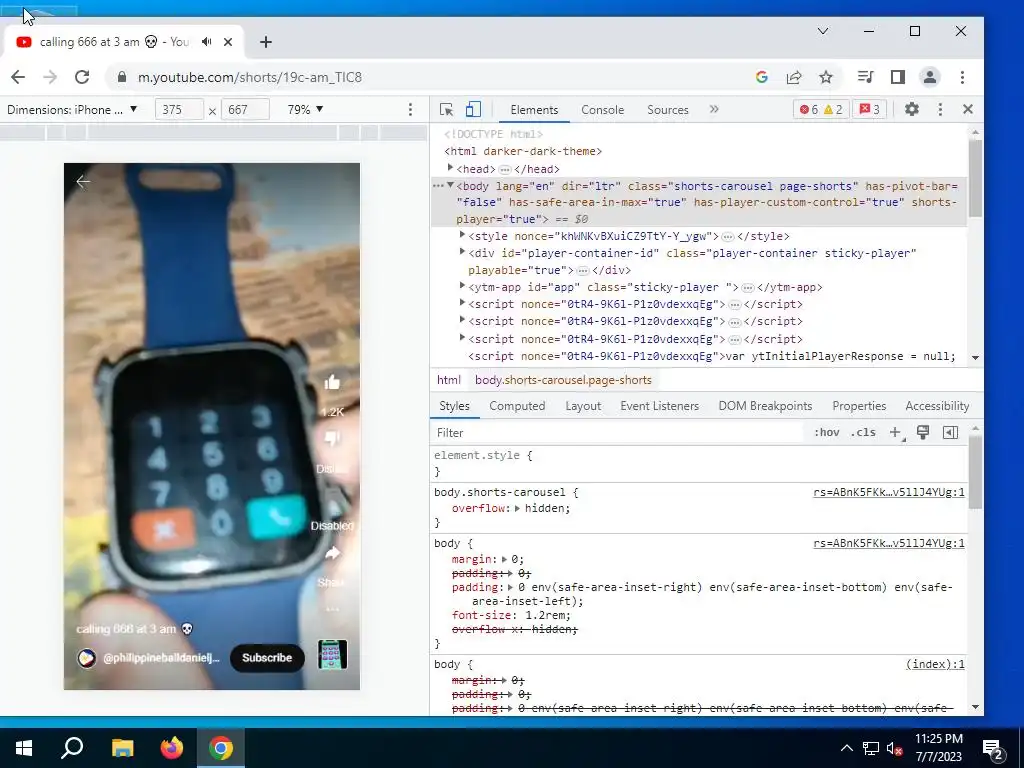Collapse the body element node
Image resolution: width=1024 pixels, height=768 pixels.
(x=450, y=185)
